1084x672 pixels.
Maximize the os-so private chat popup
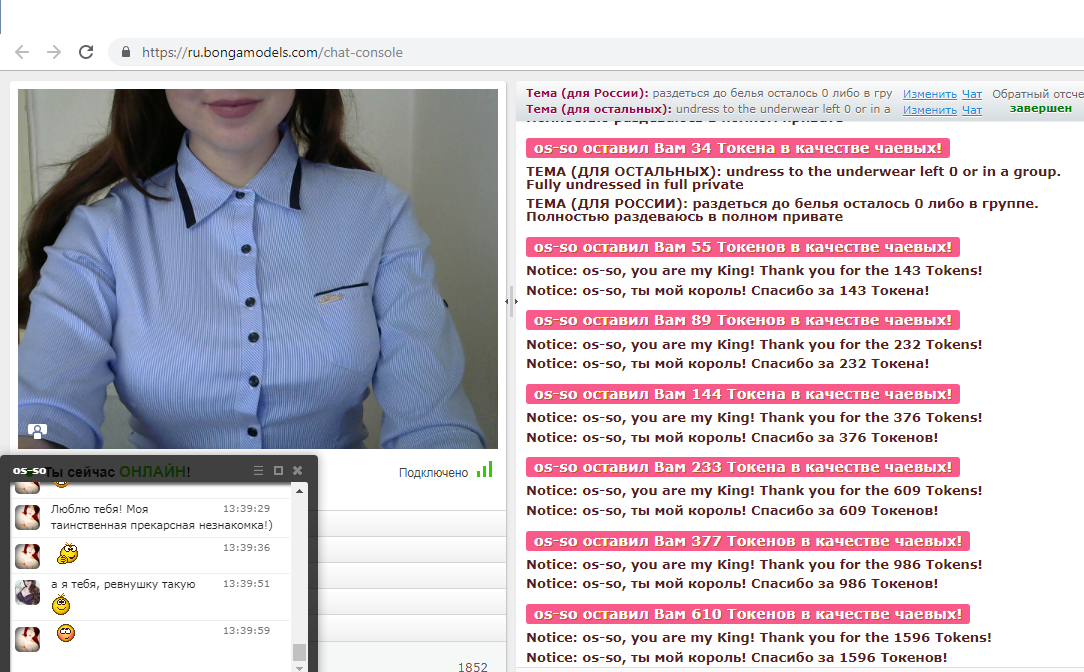coord(278,470)
